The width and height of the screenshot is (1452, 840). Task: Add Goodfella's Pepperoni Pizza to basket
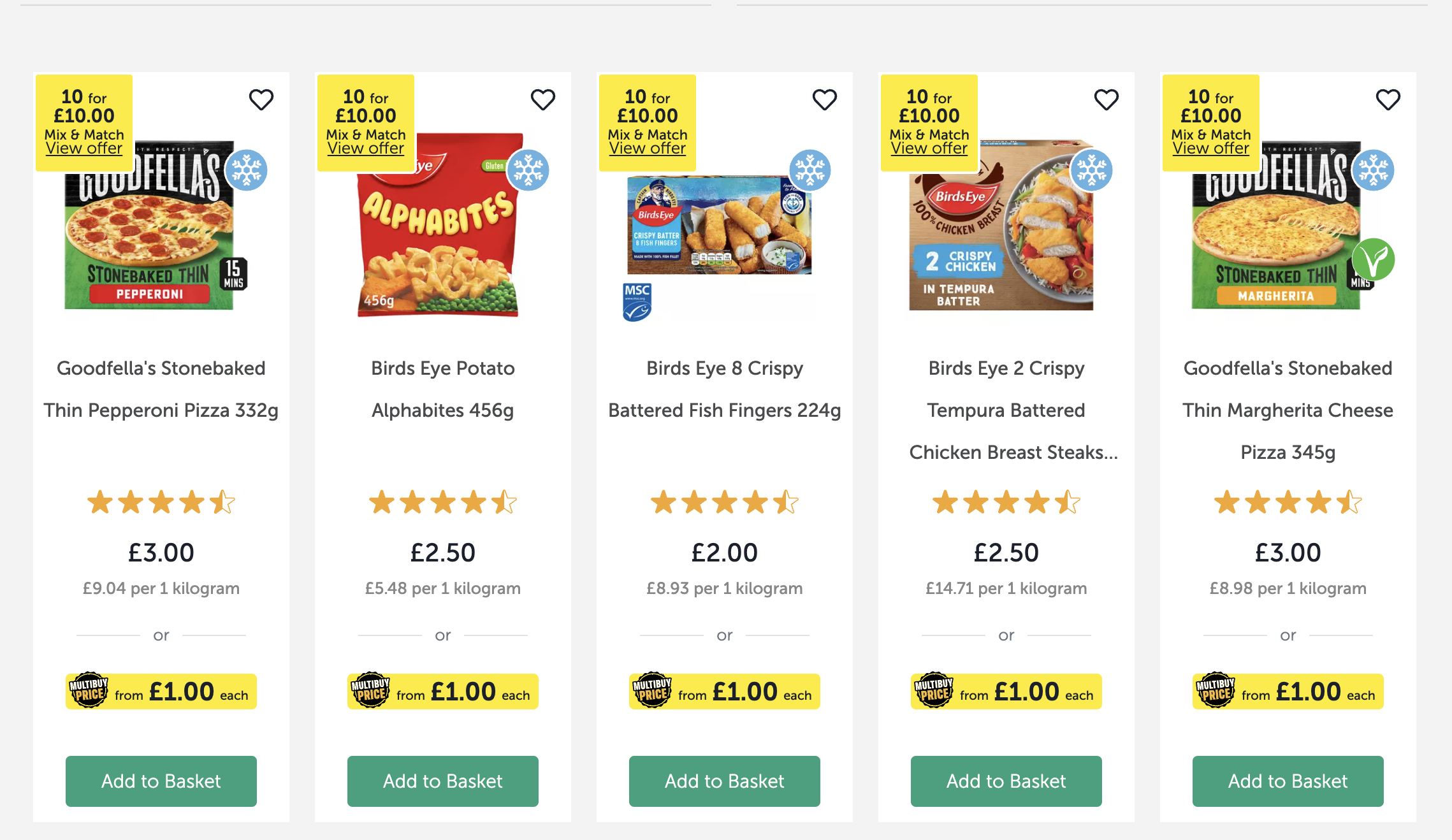pos(161,781)
